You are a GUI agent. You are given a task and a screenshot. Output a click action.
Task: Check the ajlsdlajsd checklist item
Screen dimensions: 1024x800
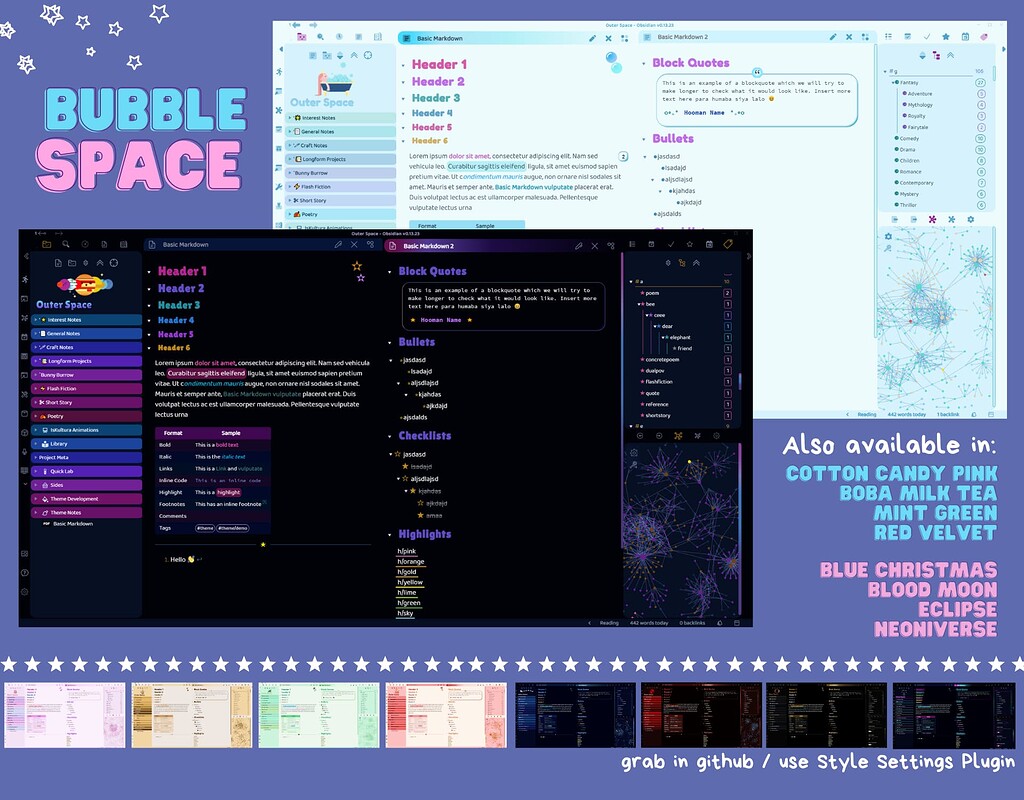405,479
